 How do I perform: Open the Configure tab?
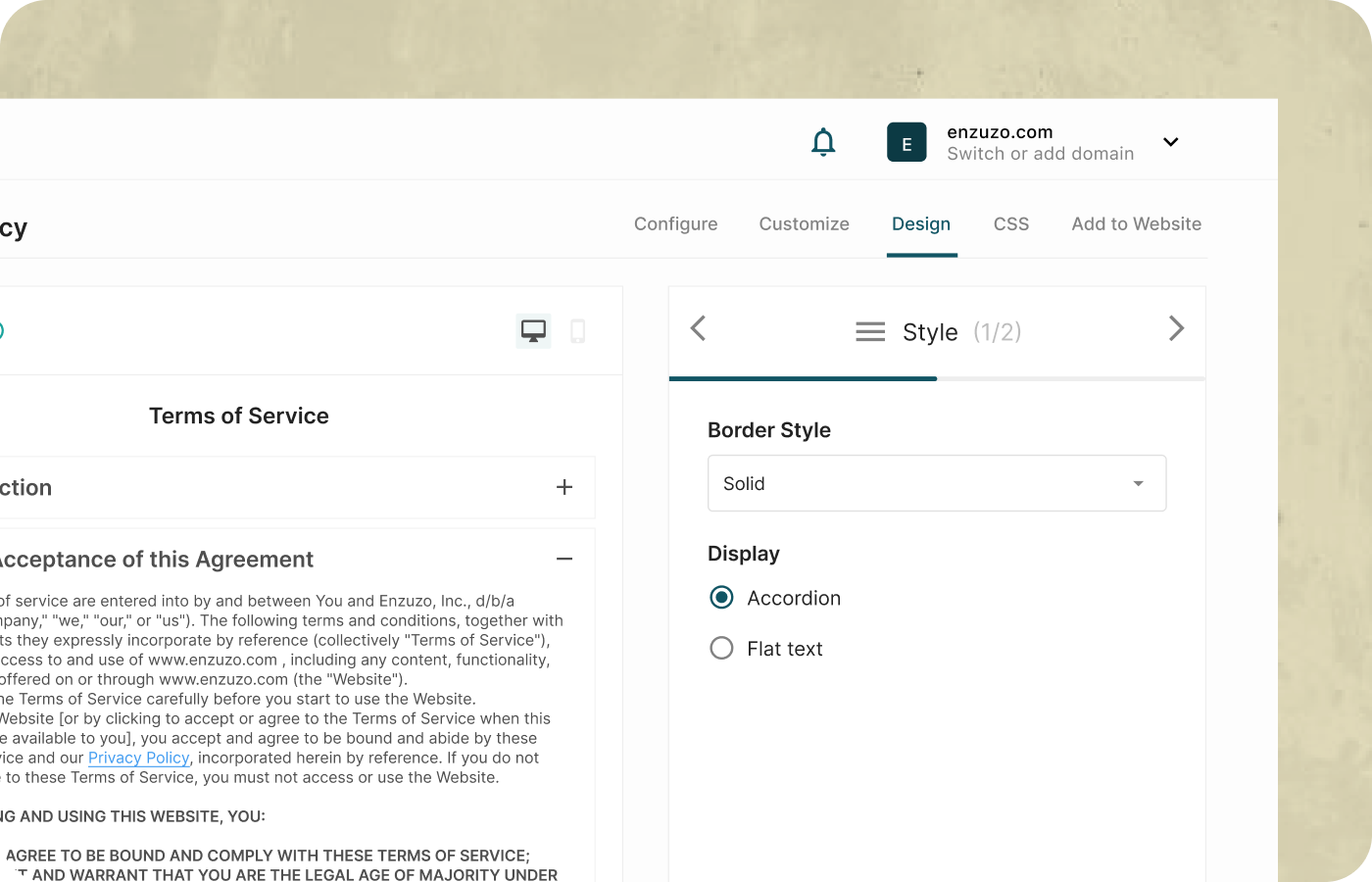[675, 224]
